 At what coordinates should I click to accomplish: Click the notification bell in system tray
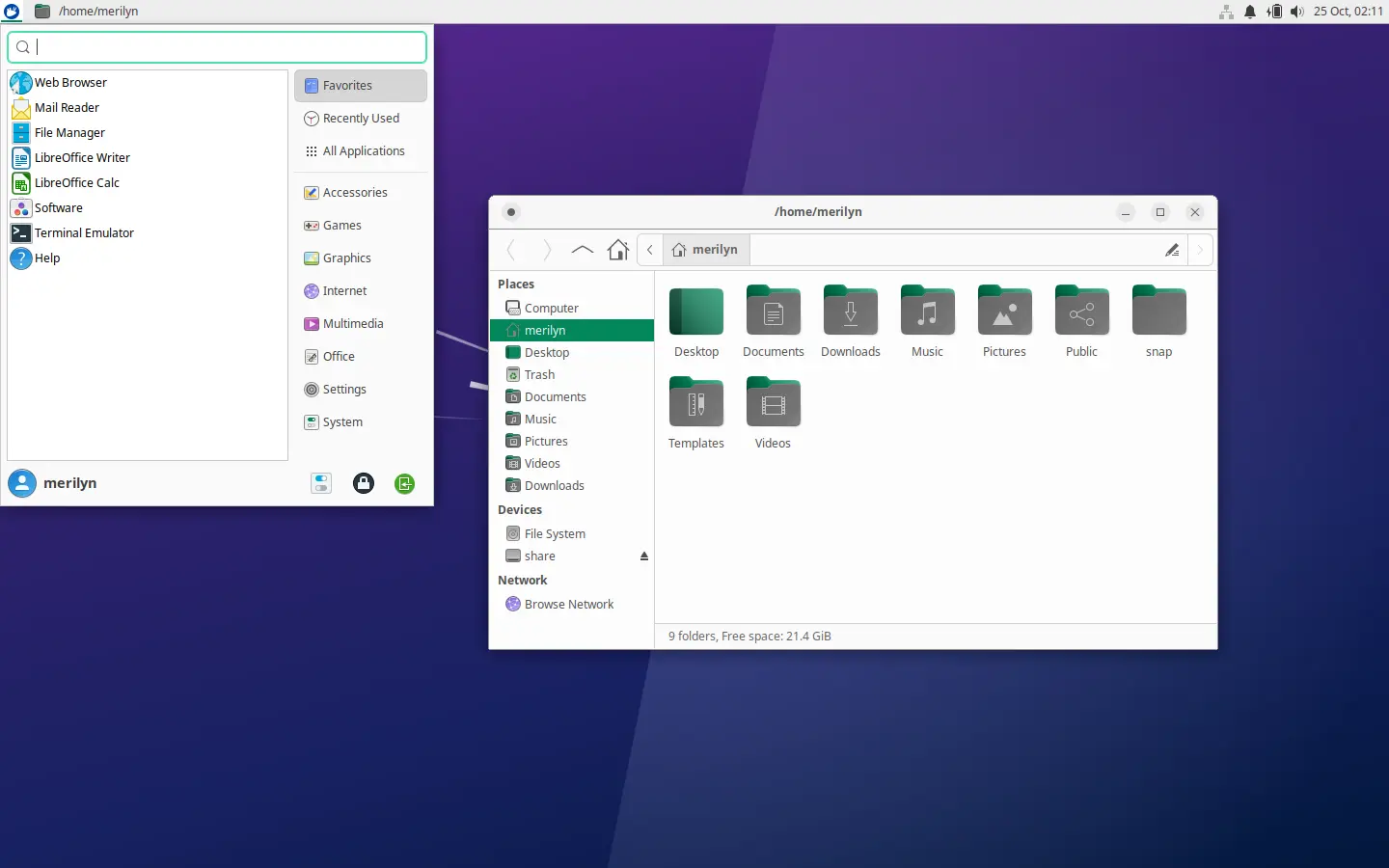(x=1250, y=12)
